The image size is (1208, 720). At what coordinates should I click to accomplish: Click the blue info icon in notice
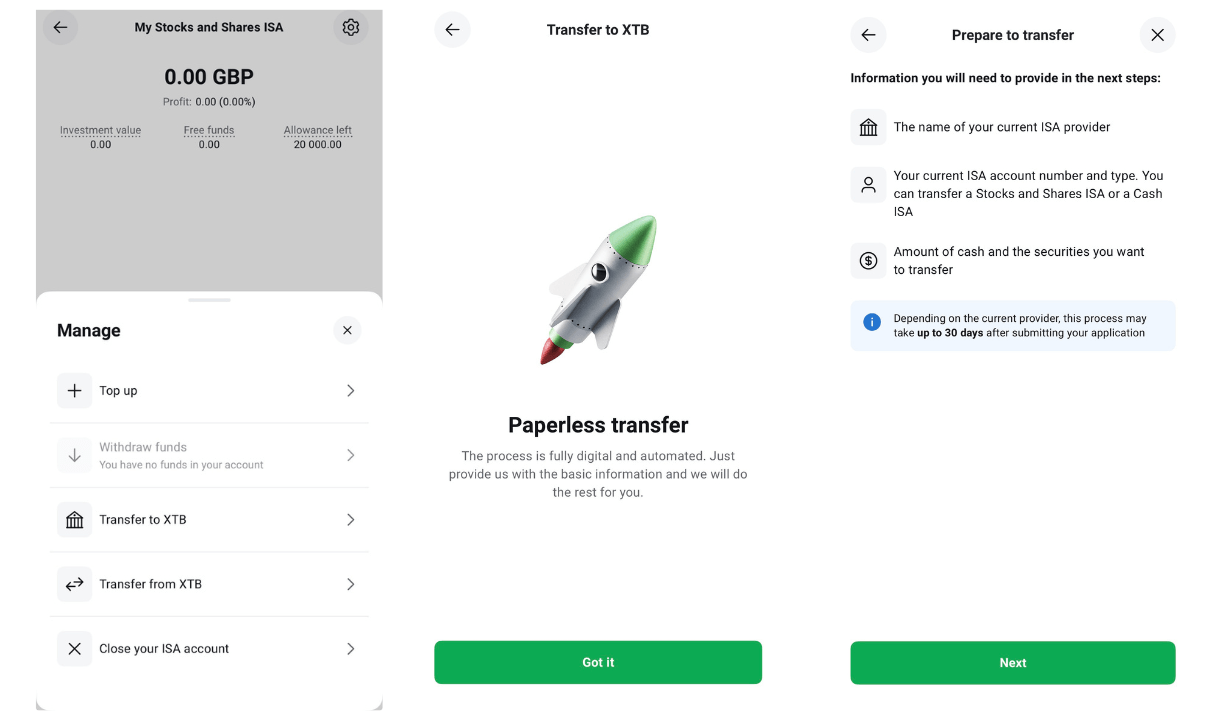(x=872, y=322)
